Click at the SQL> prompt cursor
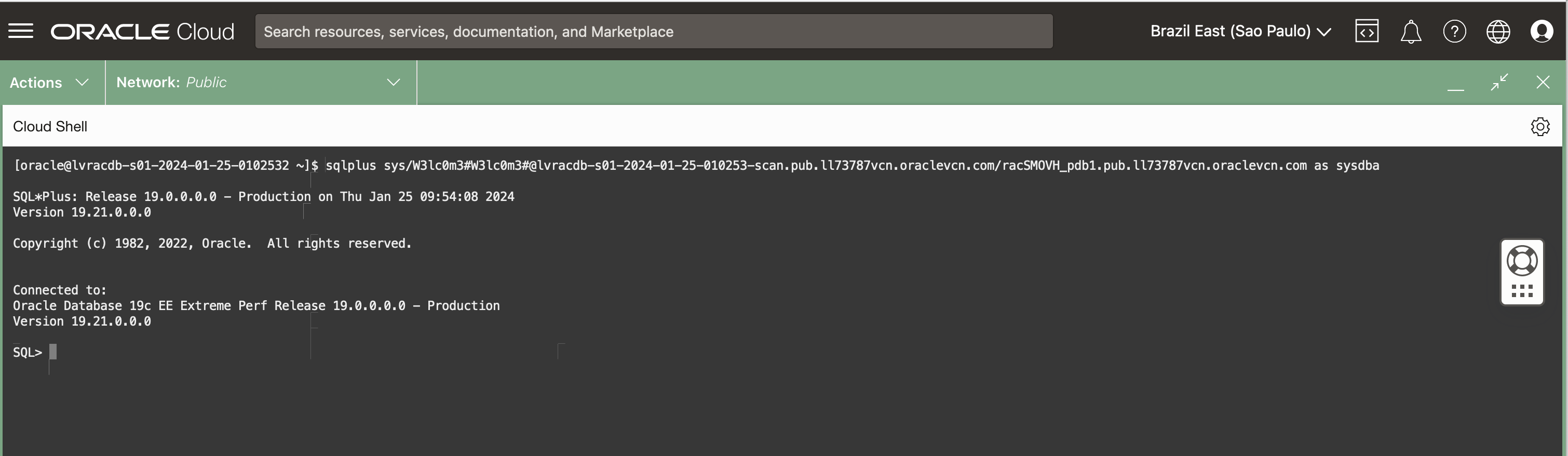The height and width of the screenshot is (456, 1568). 53,352
